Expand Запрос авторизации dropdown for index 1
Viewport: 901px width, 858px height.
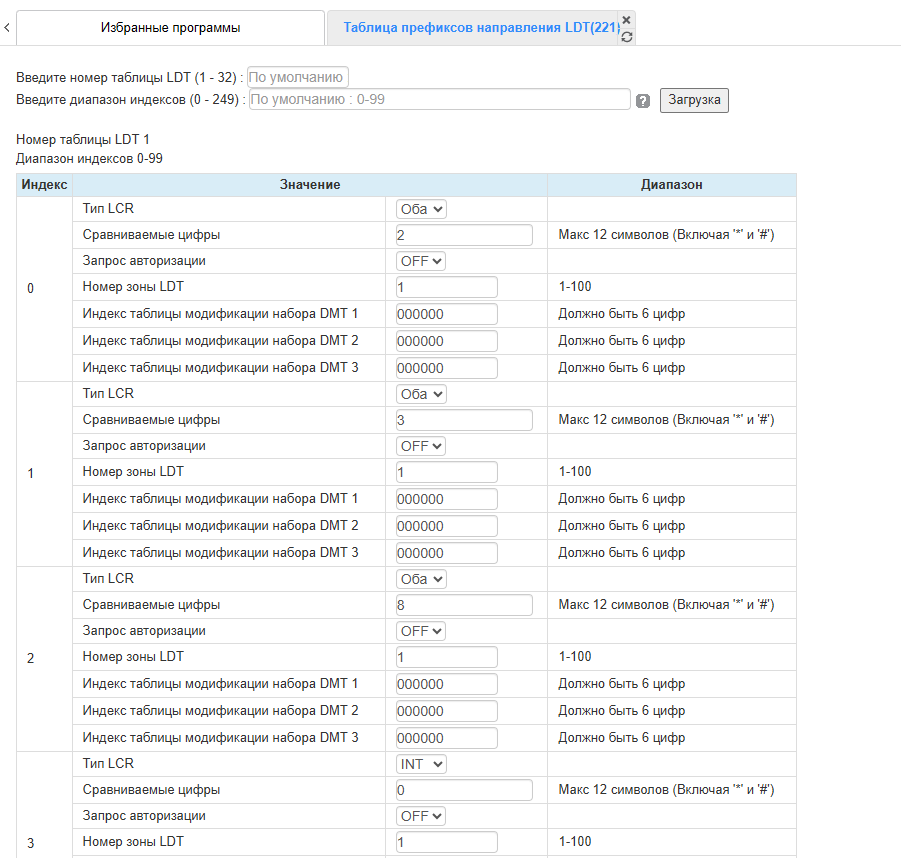421,446
